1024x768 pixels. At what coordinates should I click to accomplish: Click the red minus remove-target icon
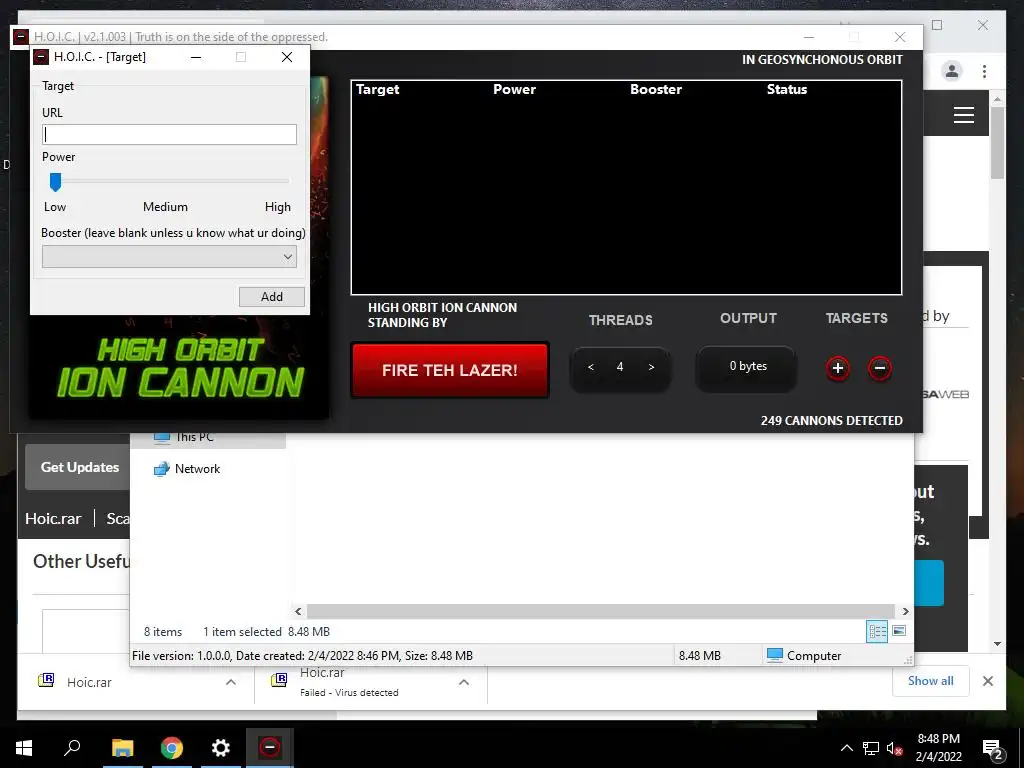point(880,368)
